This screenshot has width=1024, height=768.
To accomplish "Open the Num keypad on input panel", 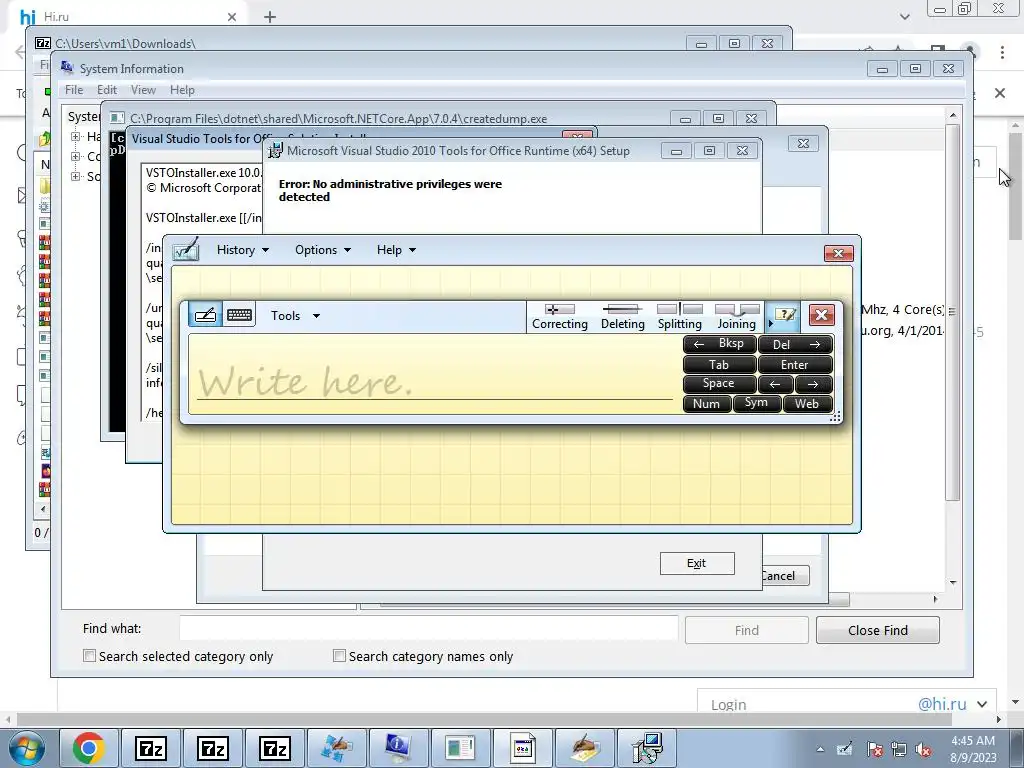I will tap(707, 404).
